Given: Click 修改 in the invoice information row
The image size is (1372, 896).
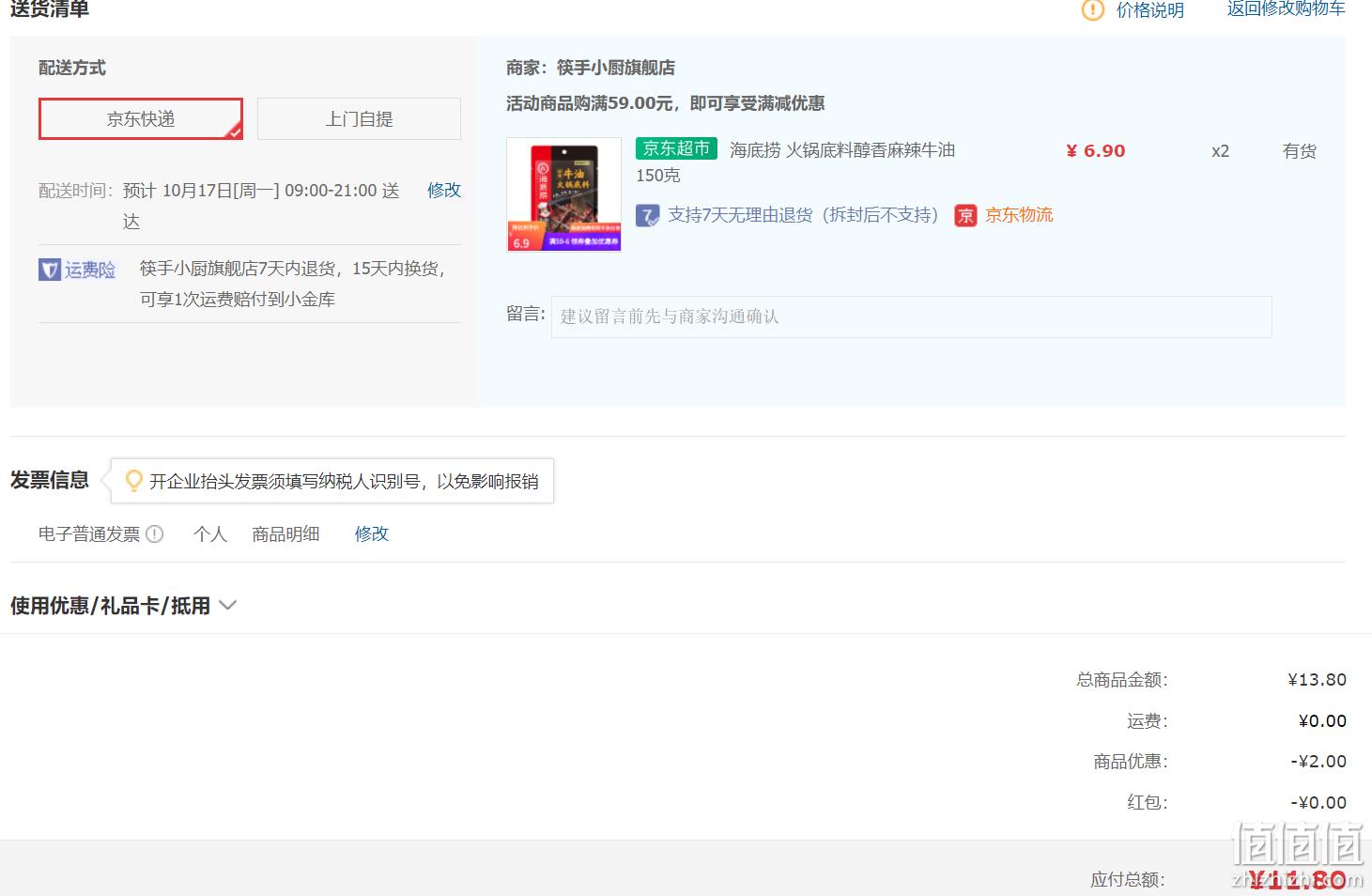Looking at the screenshot, I should click(x=372, y=534).
